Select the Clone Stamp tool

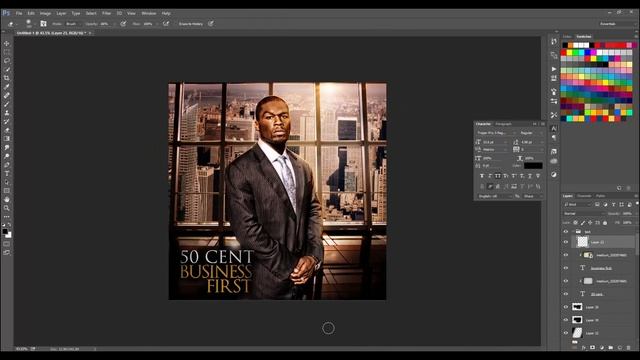tap(7, 113)
